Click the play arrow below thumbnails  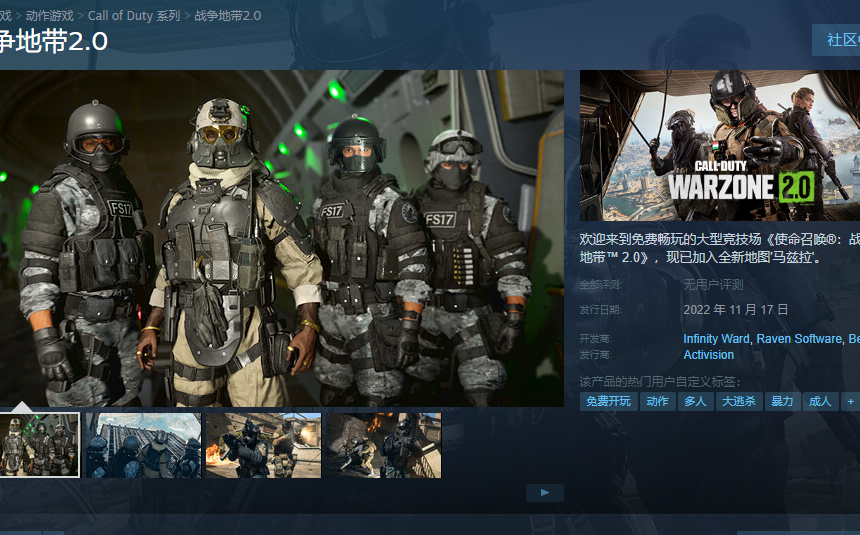click(545, 492)
